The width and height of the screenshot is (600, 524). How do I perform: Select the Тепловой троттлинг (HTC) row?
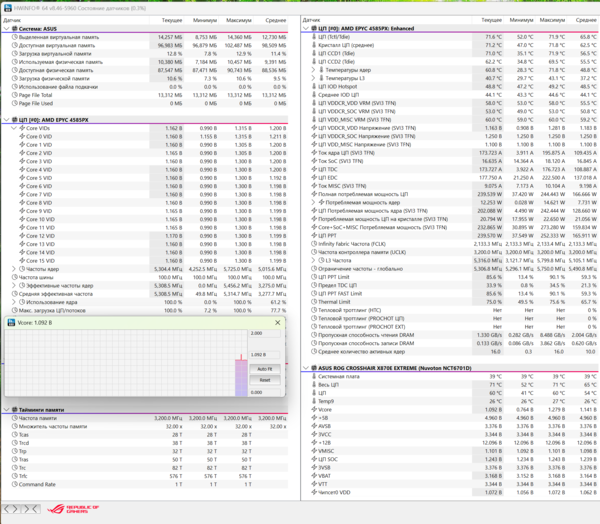[x=450, y=310]
